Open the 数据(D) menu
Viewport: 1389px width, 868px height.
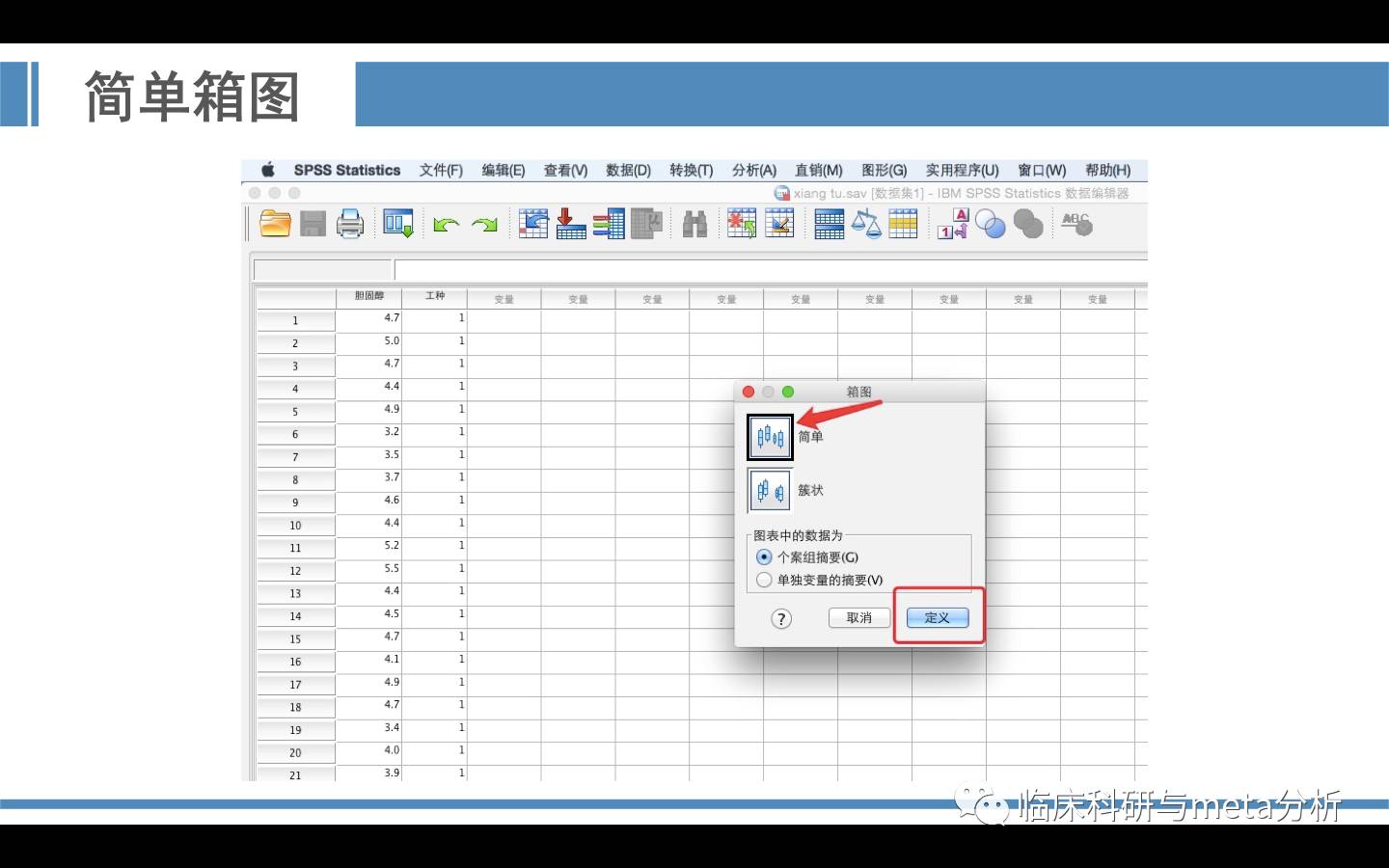point(628,171)
